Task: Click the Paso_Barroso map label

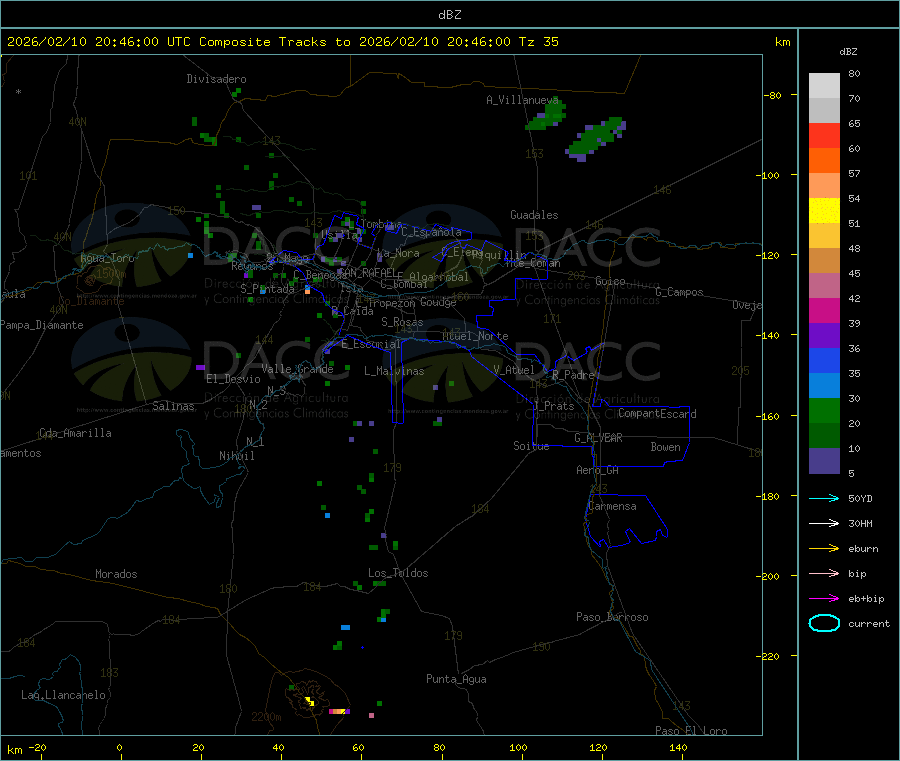Action: (612, 617)
